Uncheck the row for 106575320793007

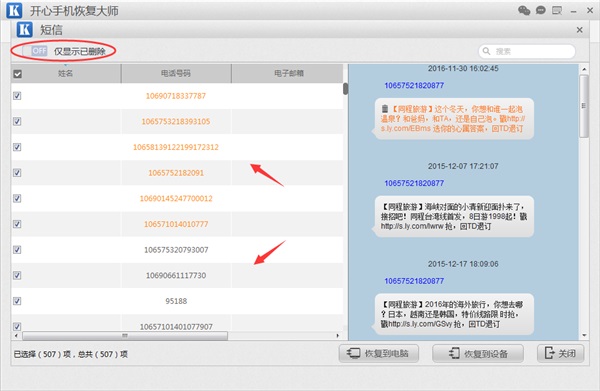[17, 249]
